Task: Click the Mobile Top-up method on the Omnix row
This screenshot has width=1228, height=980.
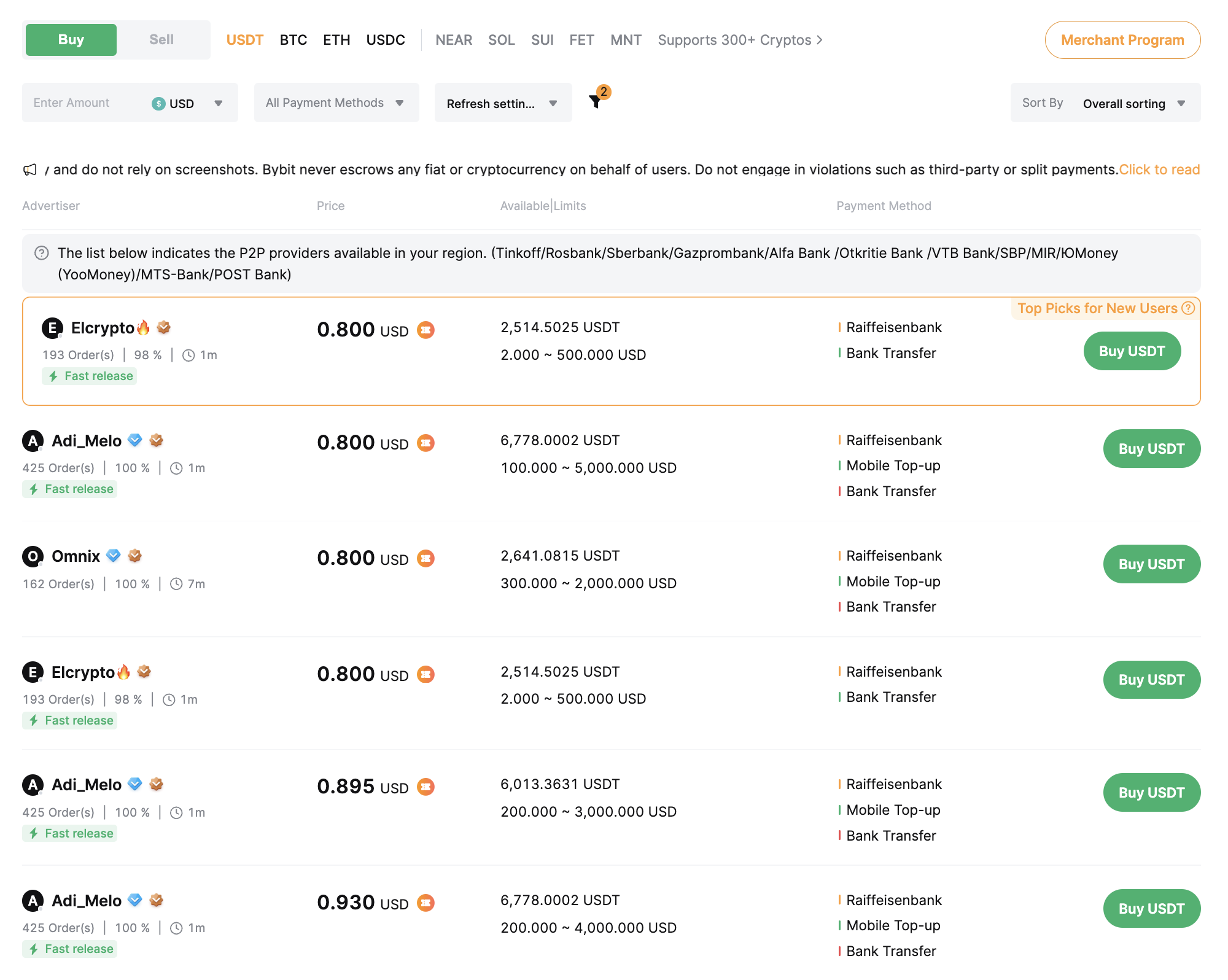Action: (x=893, y=581)
